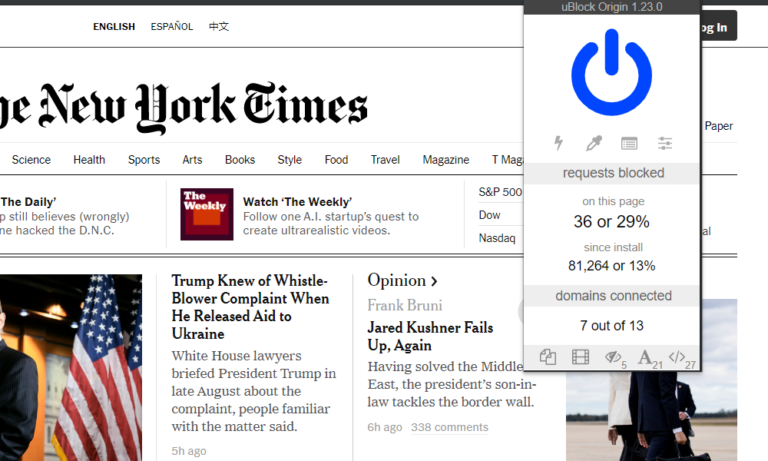
Task: Open the Health section
Action: point(89,160)
